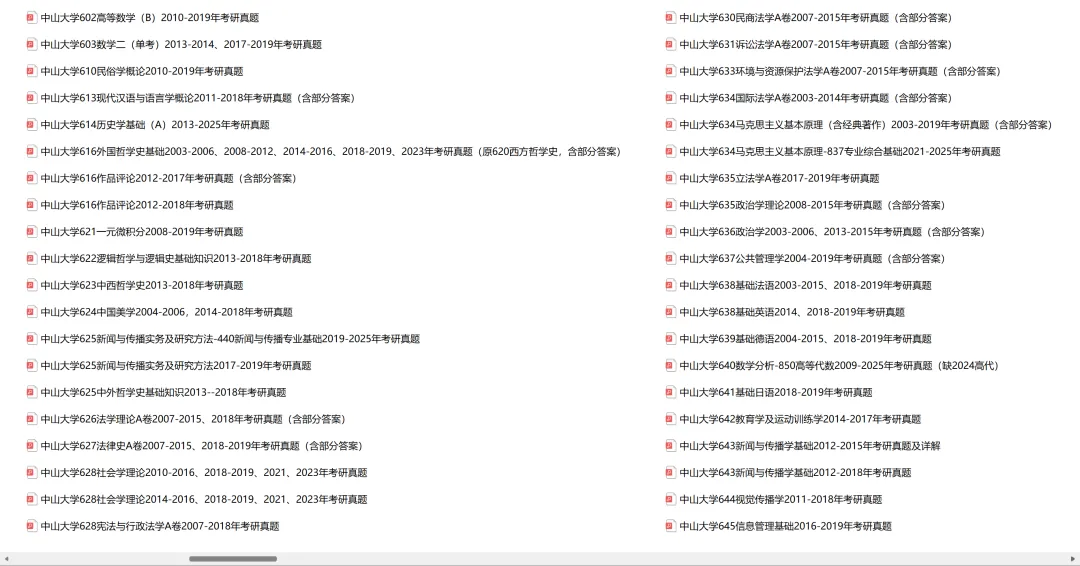Click PDF icon of 中山大学630民商法学A卷 file
This screenshot has width=1080, height=566.
coord(670,18)
